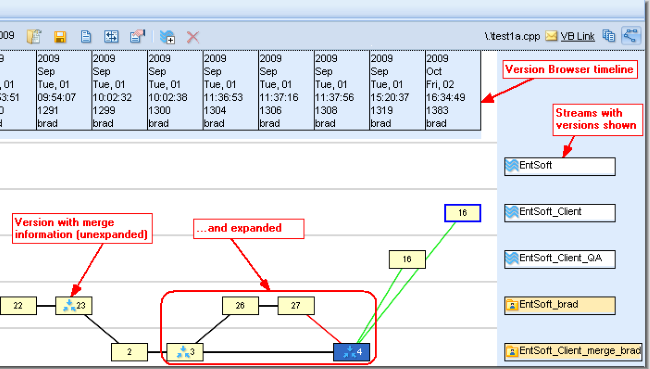Click the promote/send-to toolbar icon
650x369 pixels.
[x=137, y=36]
